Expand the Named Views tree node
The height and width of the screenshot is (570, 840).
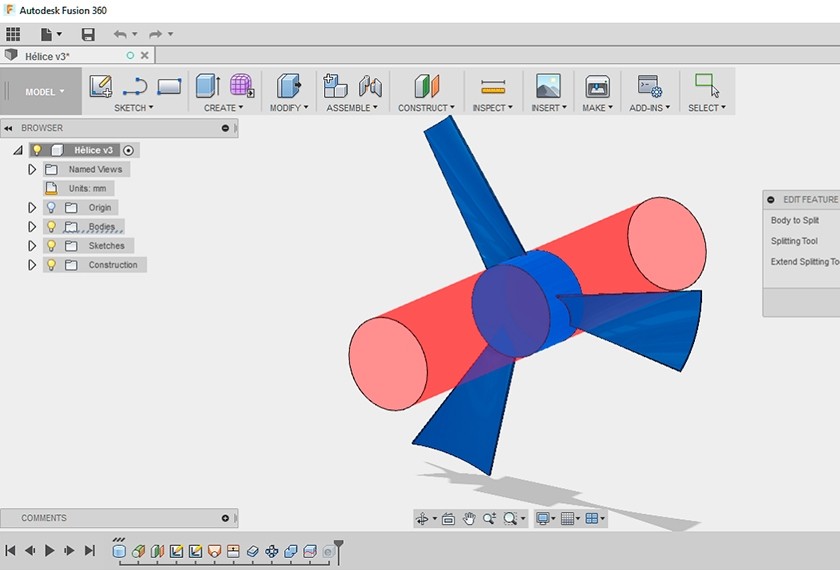pyautogui.click(x=32, y=170)
